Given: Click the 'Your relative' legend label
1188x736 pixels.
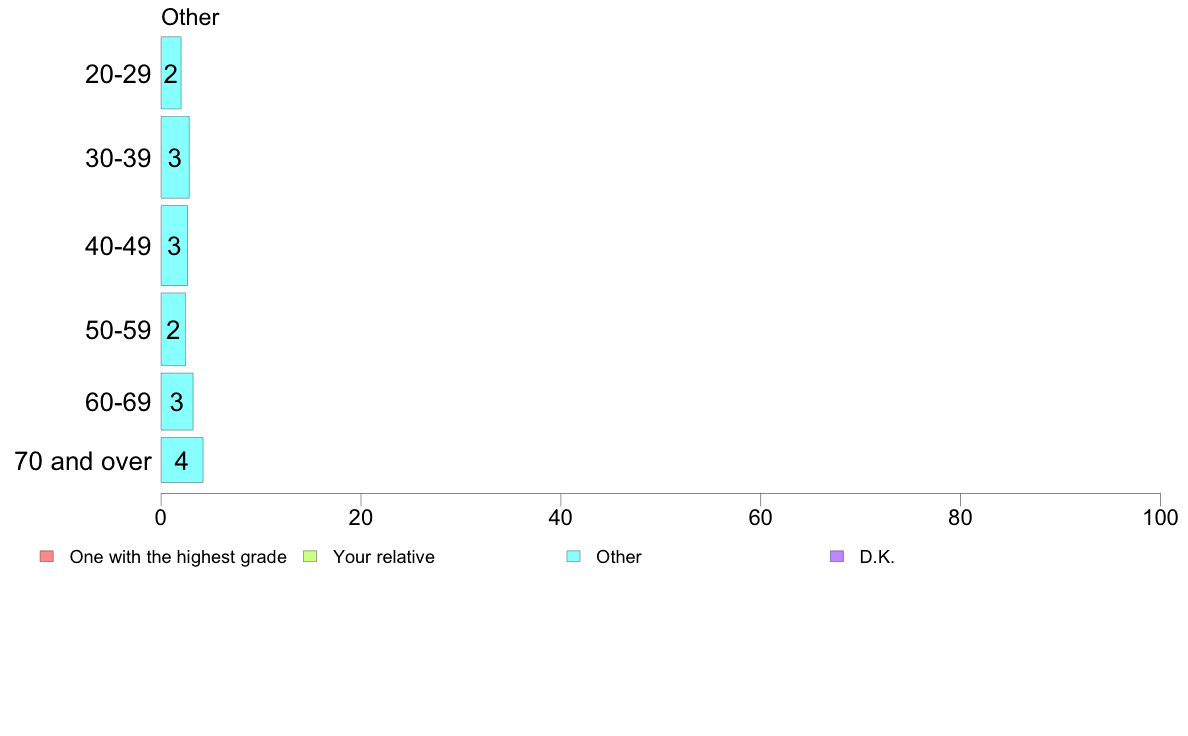Looking at the screenshot, I should click(383, 557).
